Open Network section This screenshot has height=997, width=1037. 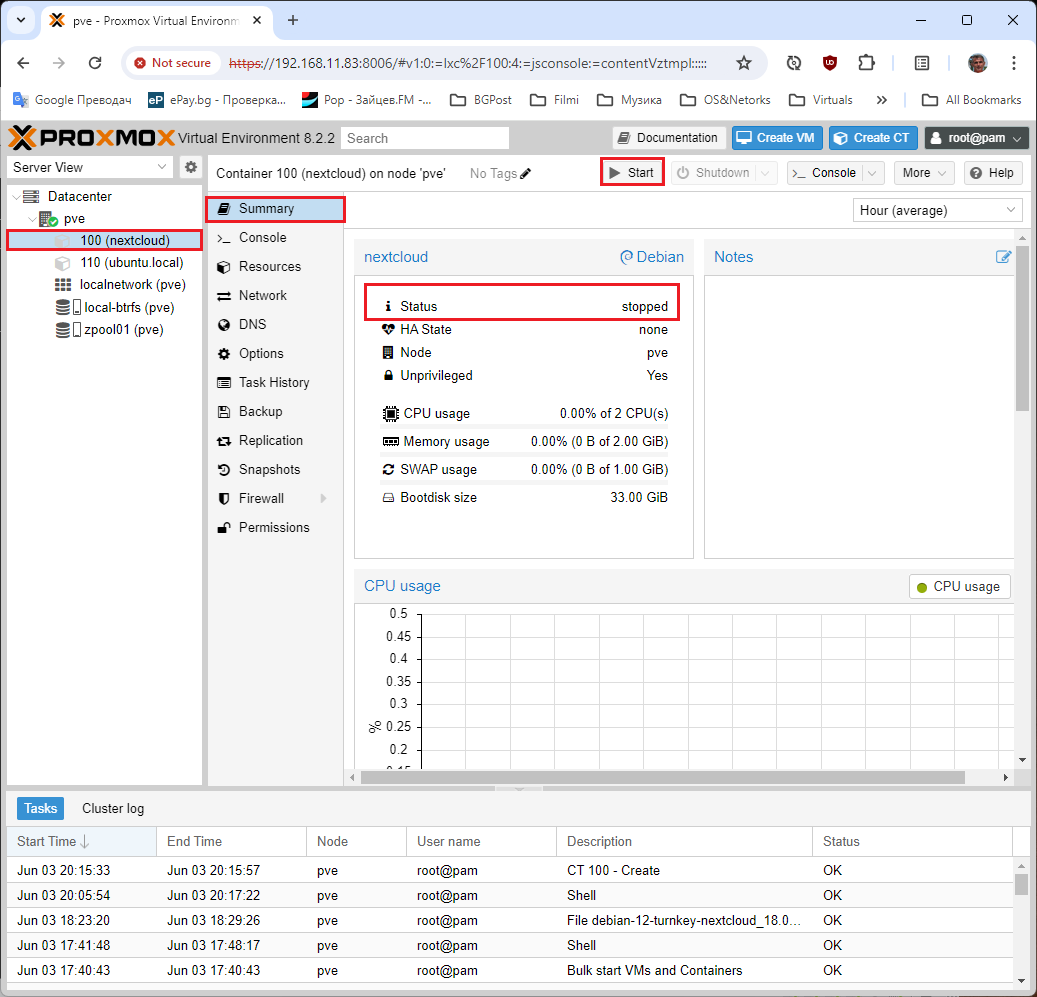click(x=275, y=296)
